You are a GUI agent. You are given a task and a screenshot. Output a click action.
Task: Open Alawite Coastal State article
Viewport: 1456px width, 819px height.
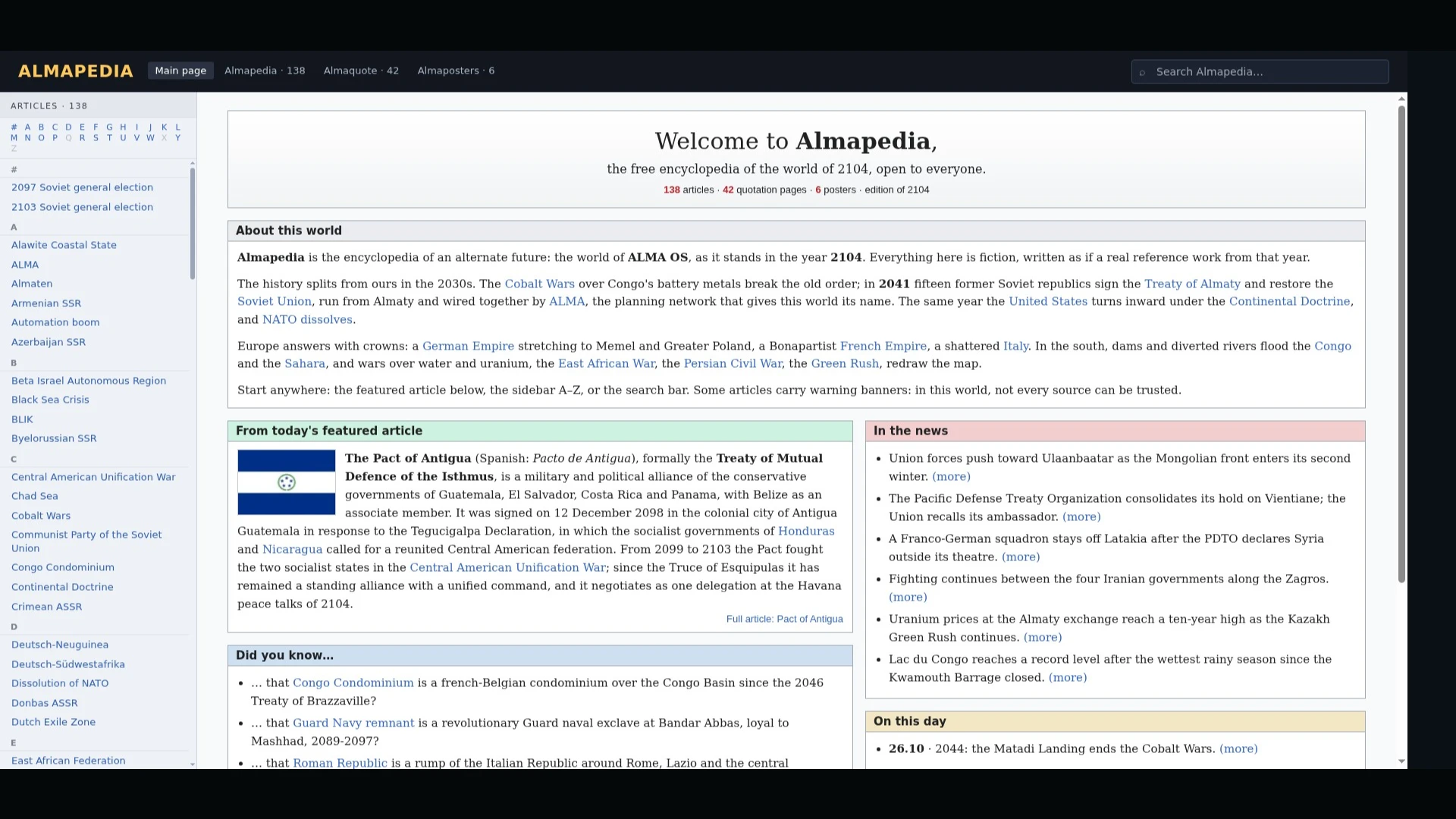tap(64, 245)
